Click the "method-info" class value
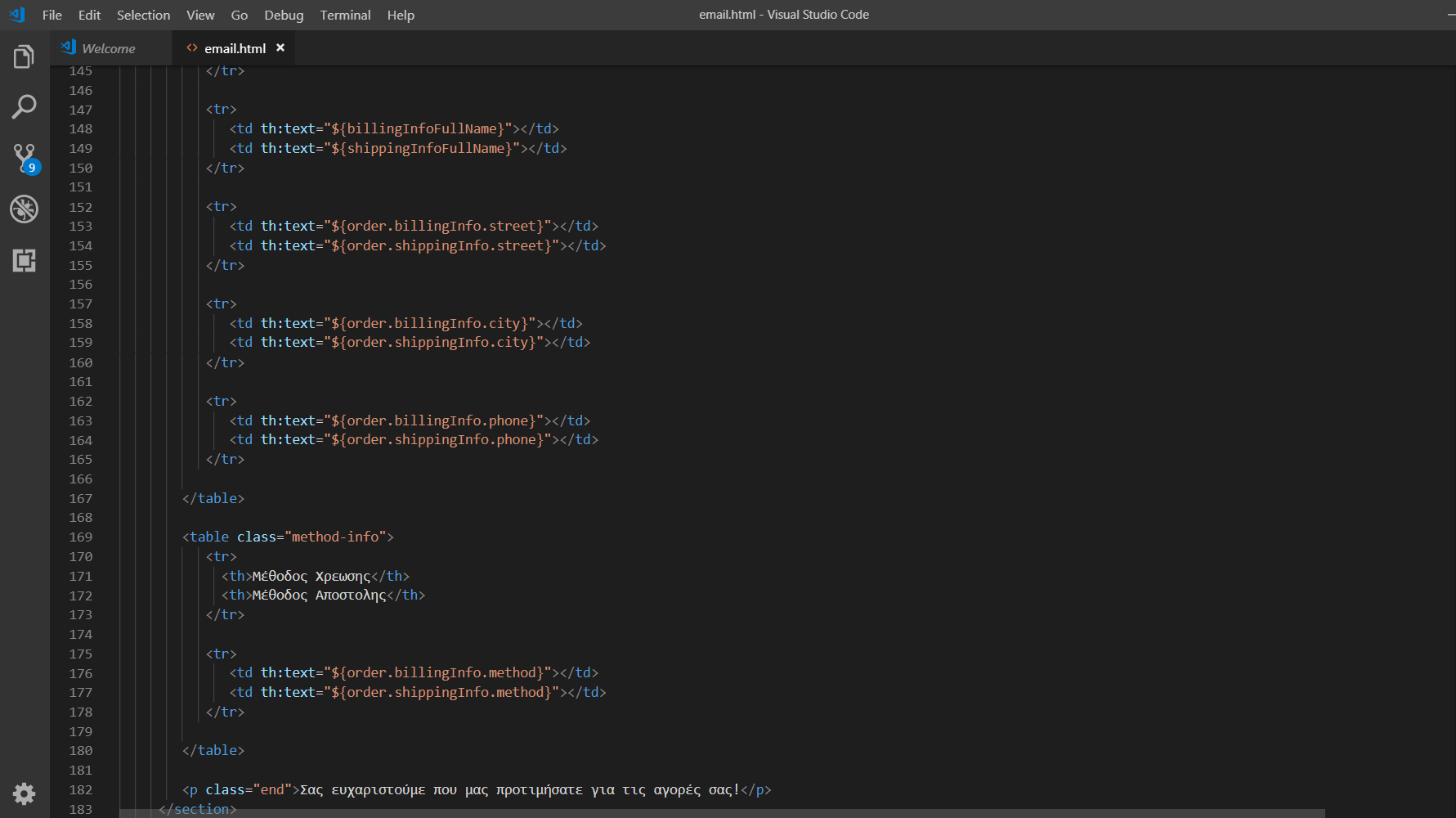 click(x=335, y=537)
